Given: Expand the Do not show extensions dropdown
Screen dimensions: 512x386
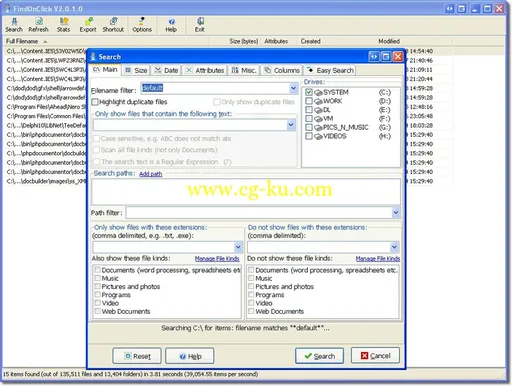Looking at the screenshot, I should point(394,247).
